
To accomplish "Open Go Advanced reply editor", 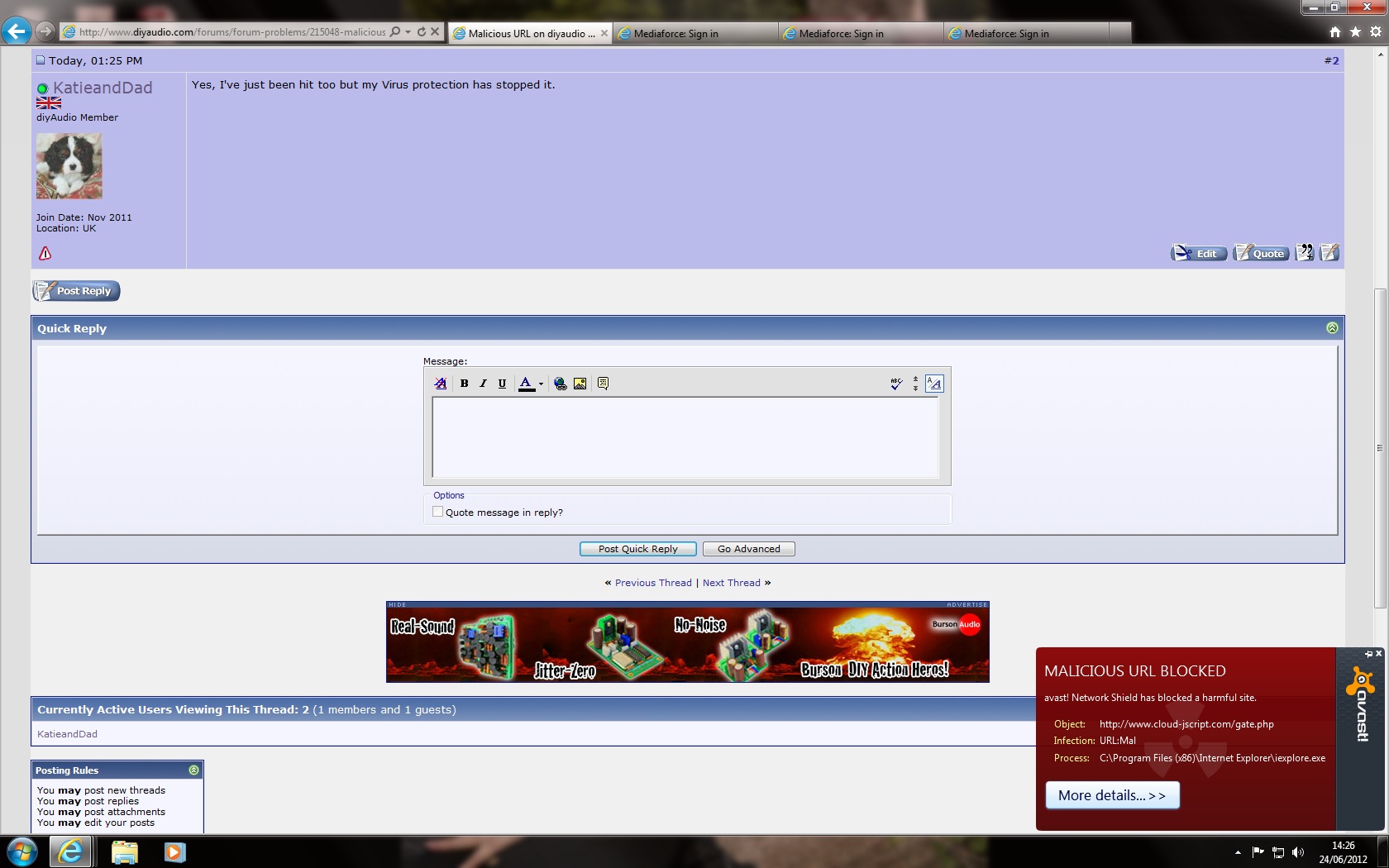I will pyautogui.click(x=749, y=549).
